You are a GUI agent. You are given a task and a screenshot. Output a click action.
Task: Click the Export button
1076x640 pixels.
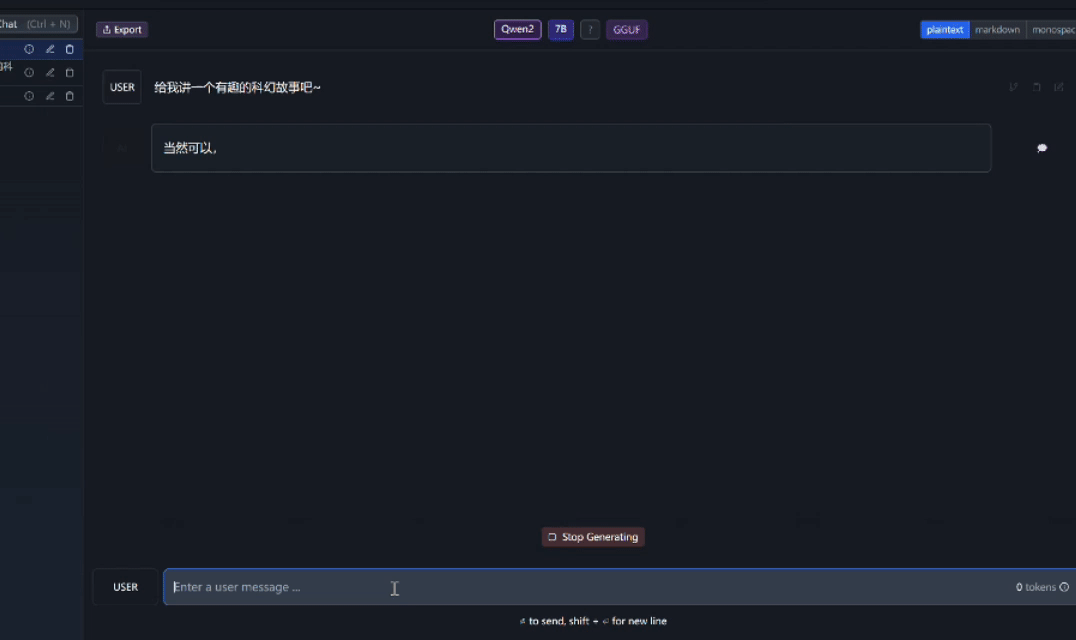tap(122, 30)
